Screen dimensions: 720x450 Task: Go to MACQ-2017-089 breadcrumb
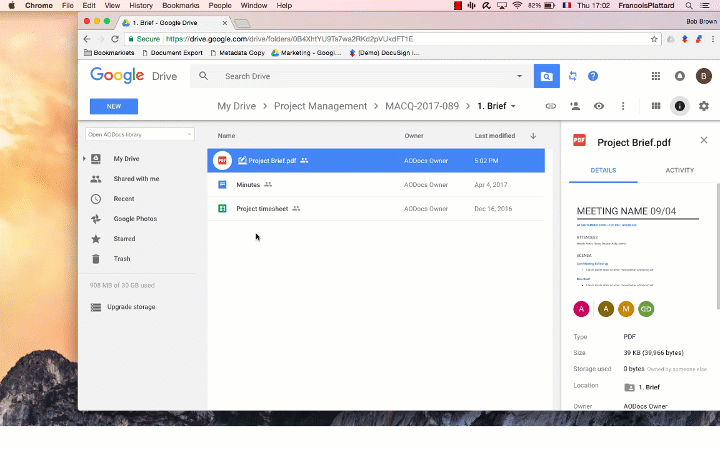[x=422, y=106]
